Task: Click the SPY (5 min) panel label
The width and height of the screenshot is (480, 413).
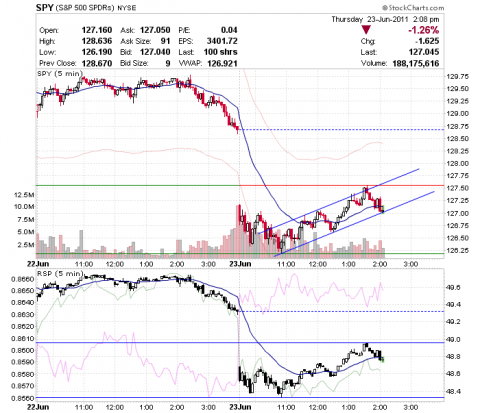Action: (x=60, y=74)
